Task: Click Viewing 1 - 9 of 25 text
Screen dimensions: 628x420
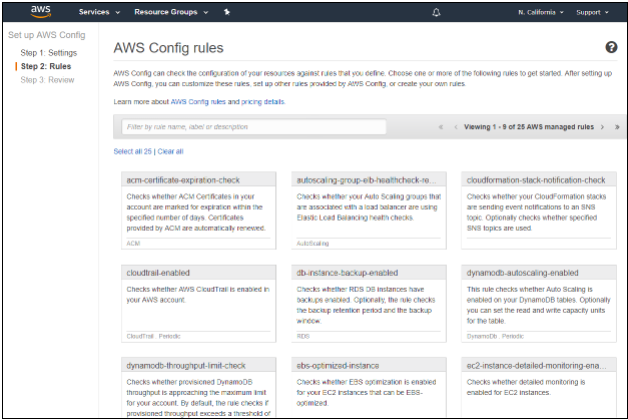Action: click(x=529, y=127)
